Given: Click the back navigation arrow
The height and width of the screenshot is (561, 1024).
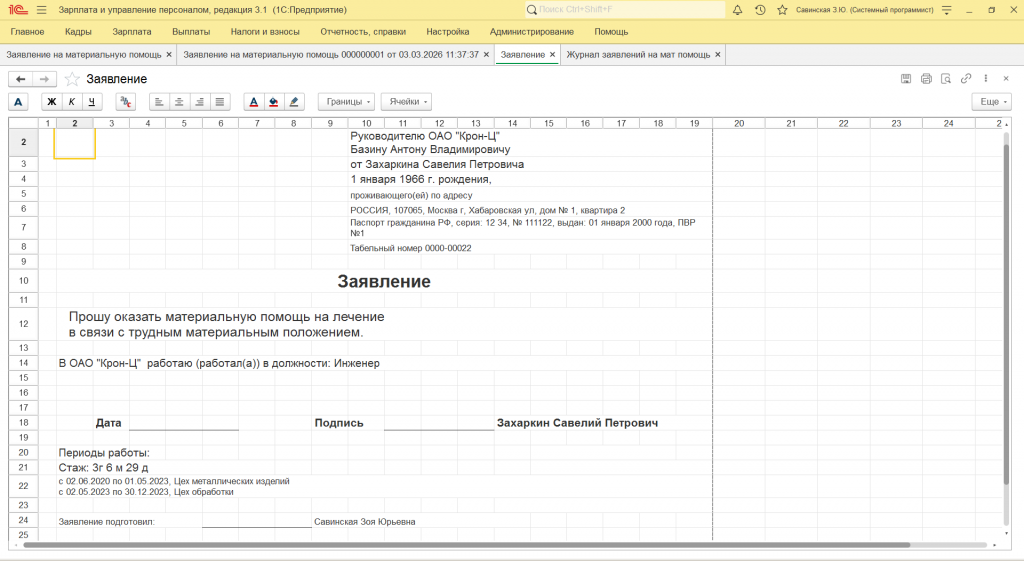Looking at the screenshot, I should click(x=20, y=79).
